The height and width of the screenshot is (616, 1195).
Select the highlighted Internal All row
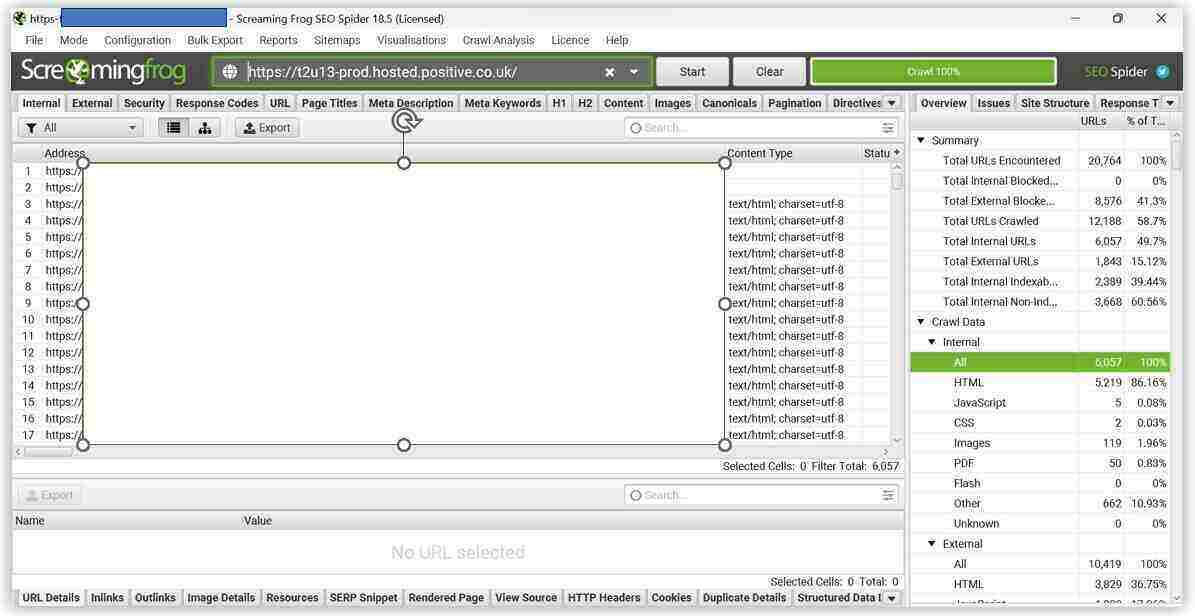[1041, 362]
